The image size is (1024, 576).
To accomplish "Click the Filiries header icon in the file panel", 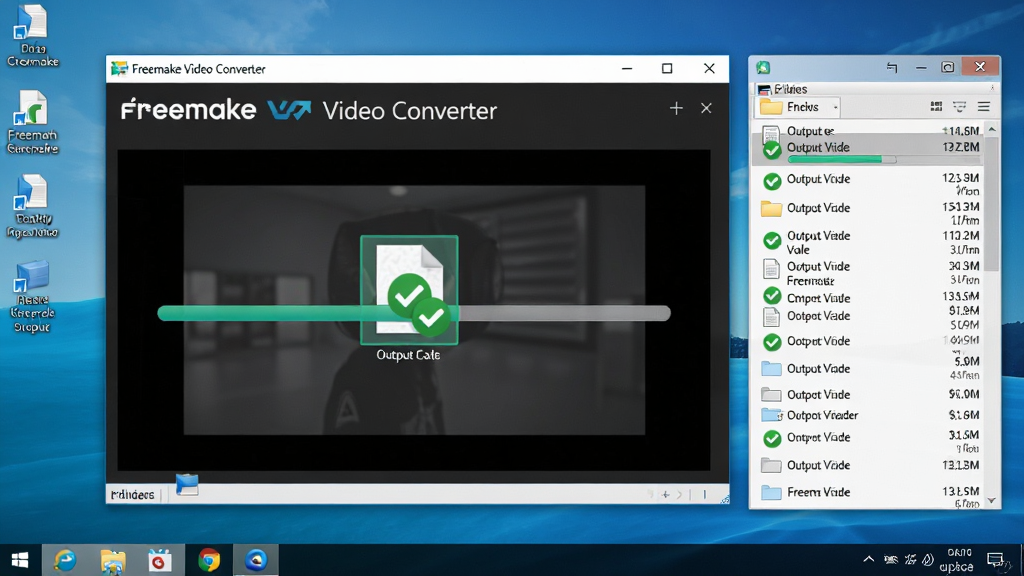I will [764, 89].
